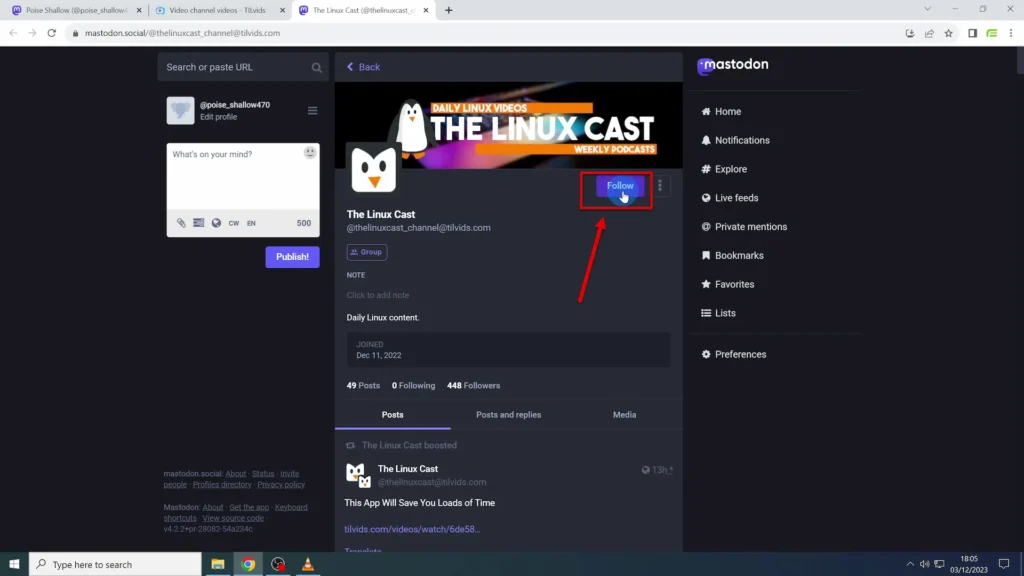Screen dimensions: 1024x576
Task: Open a new browser tab
Action: coord(448,10)
